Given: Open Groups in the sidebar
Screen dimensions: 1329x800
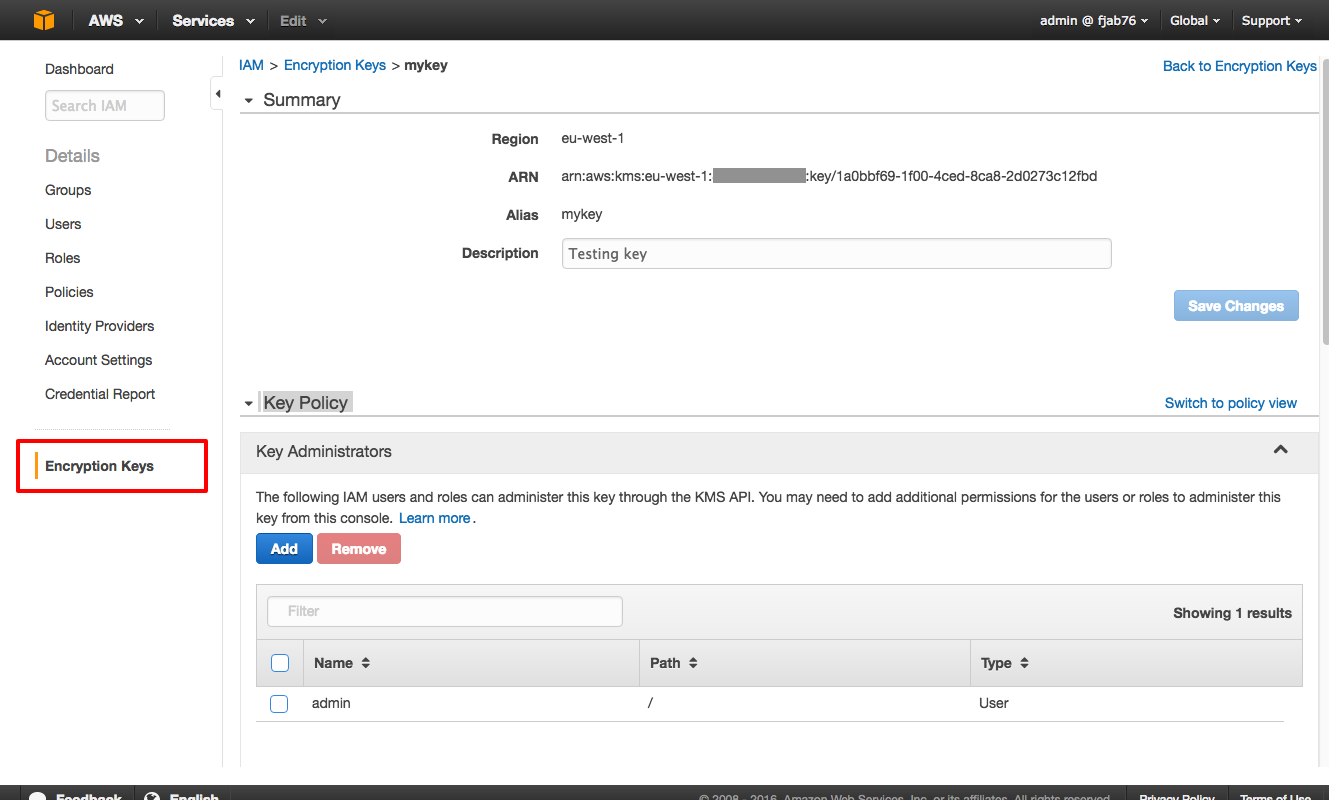Looking at the screenshot, I should tap(68, 190).
